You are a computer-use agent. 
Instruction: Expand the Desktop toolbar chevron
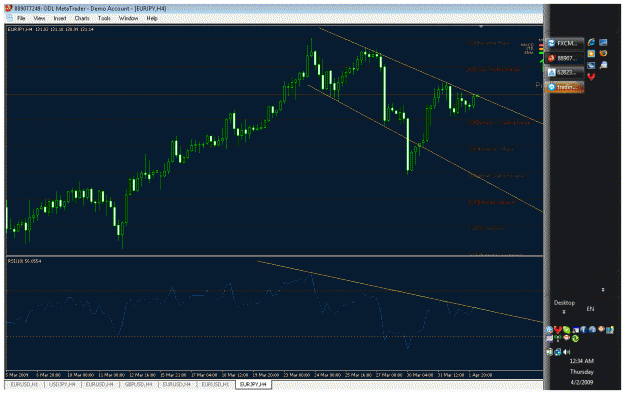click(564, 312)
